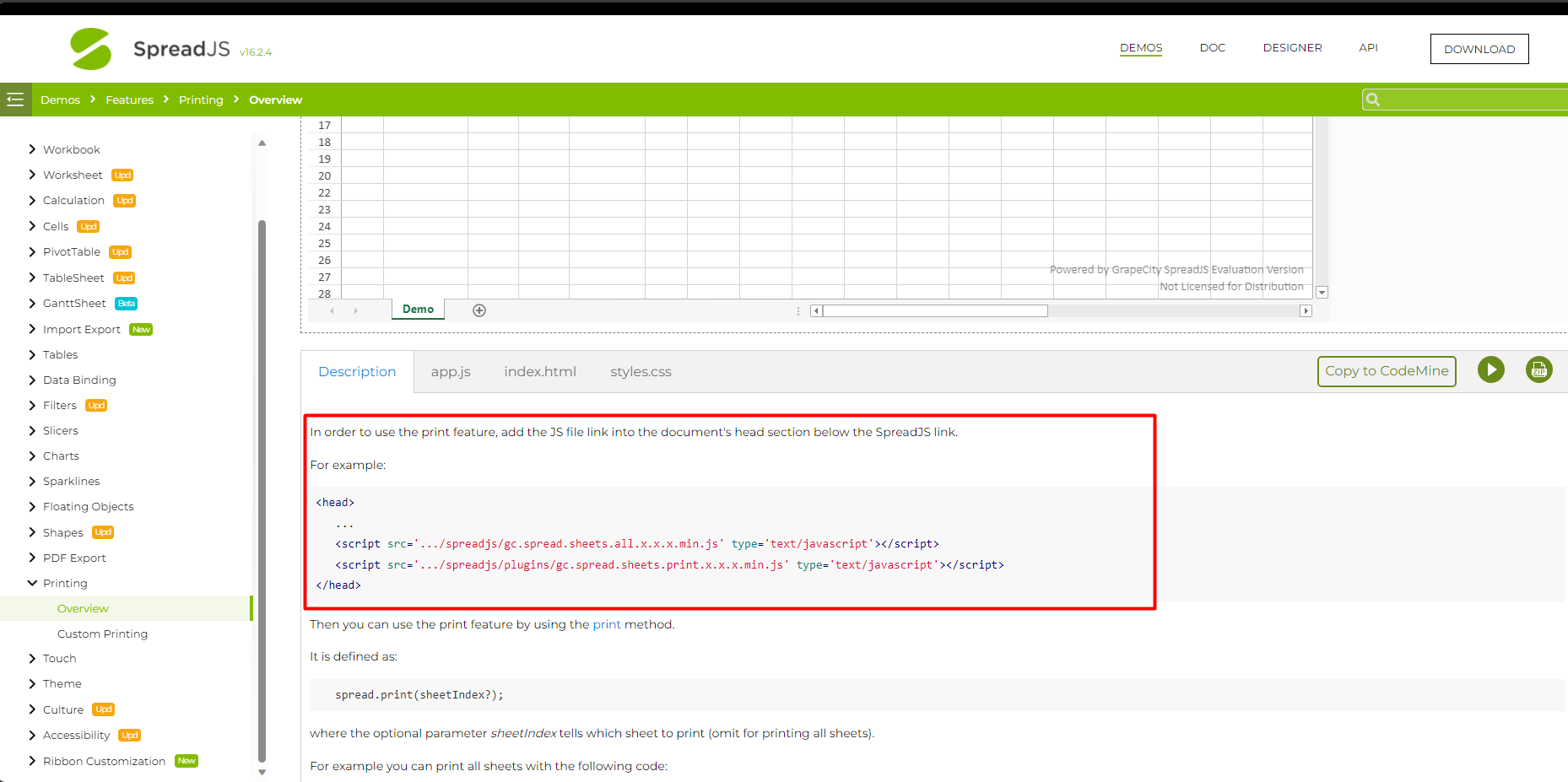Click the search magnifier icon
1568x782 pixels.
[x=1373, y=100]
